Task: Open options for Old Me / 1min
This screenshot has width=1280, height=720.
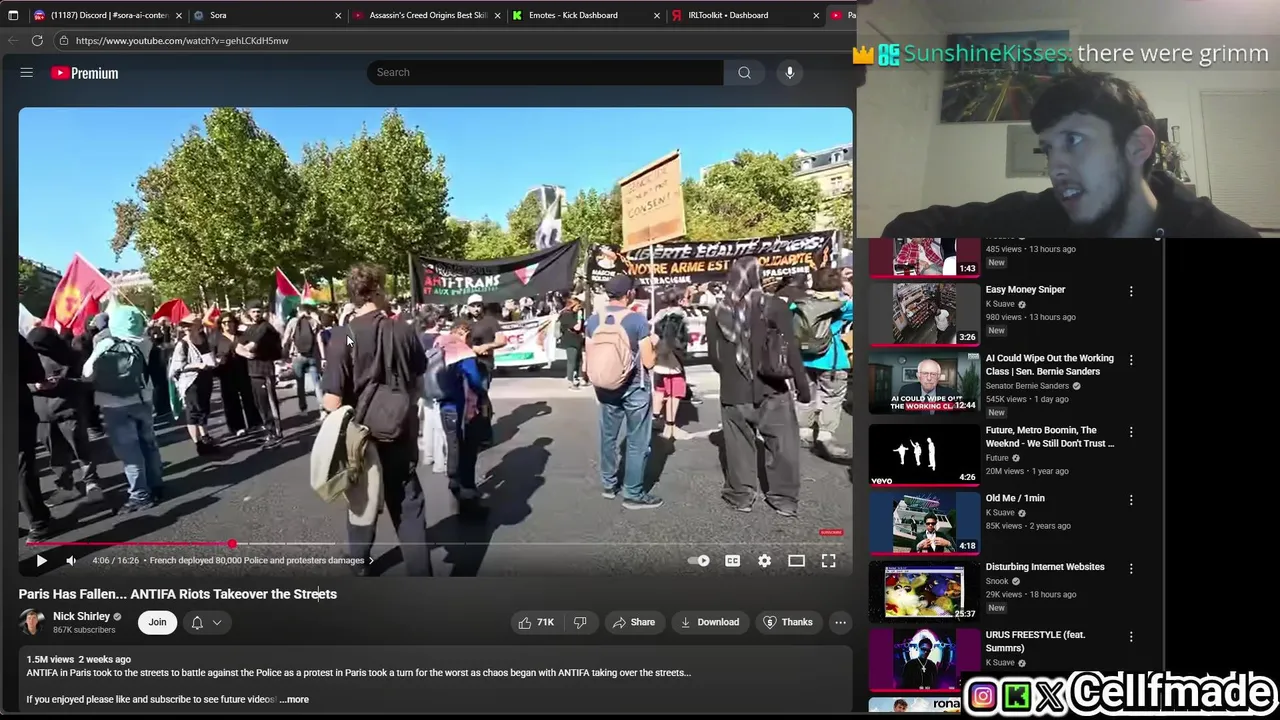Action: (1131, 500)
